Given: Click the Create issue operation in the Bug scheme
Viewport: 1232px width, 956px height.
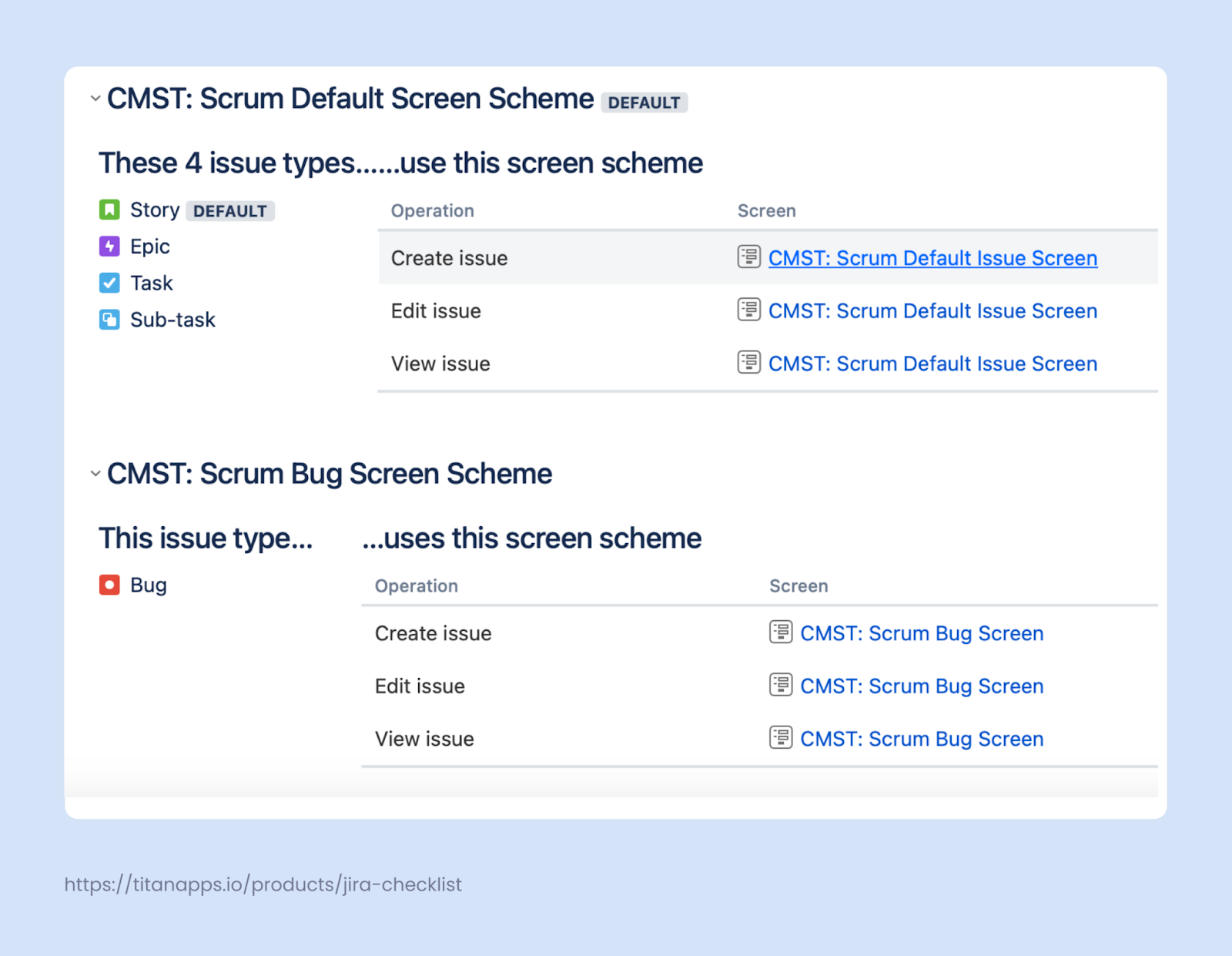Looking at the screenshot, I should pyautogui.click(x=433, y=633).
